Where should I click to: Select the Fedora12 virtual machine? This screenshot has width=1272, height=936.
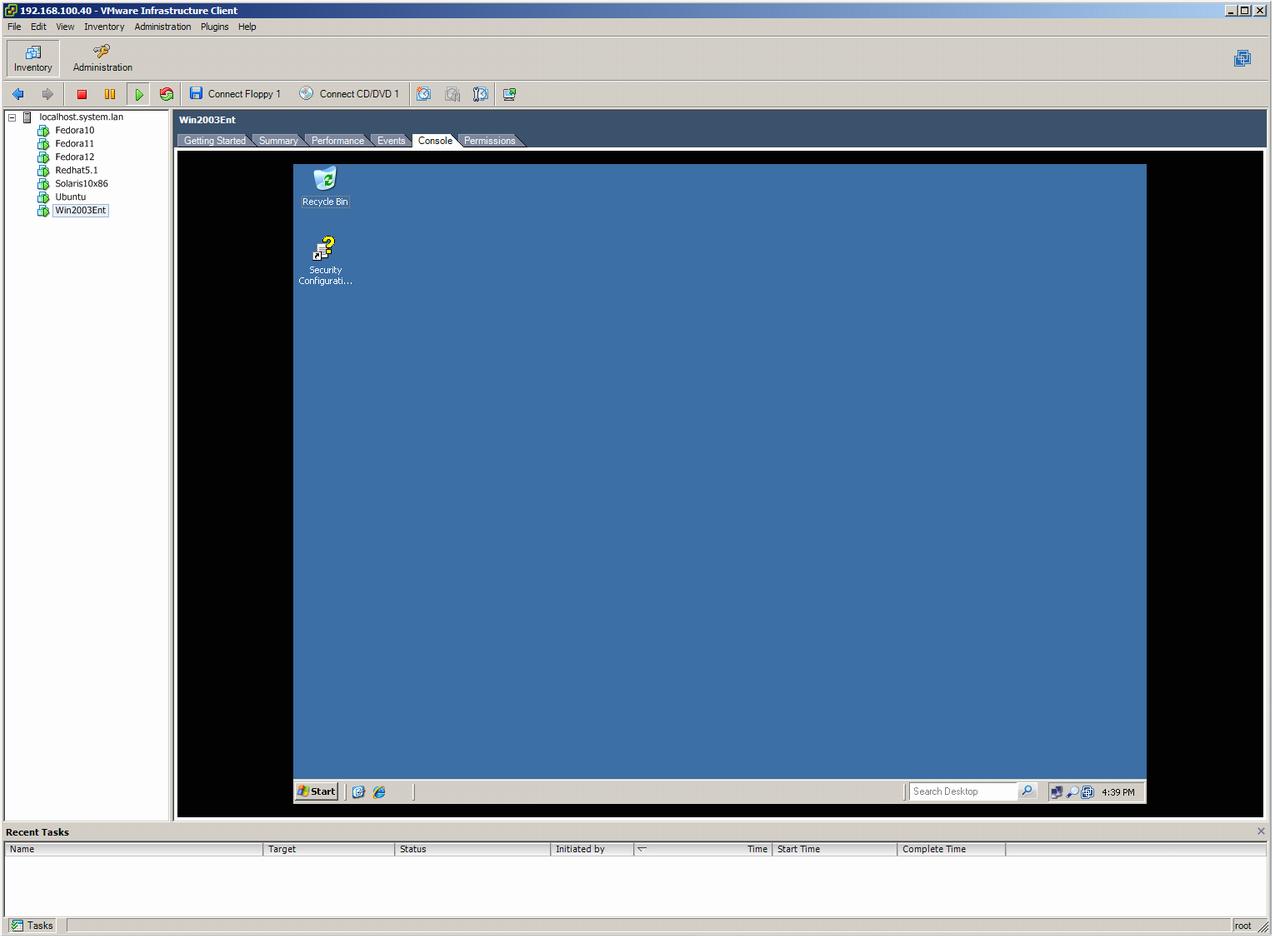[x=74, y=157]
